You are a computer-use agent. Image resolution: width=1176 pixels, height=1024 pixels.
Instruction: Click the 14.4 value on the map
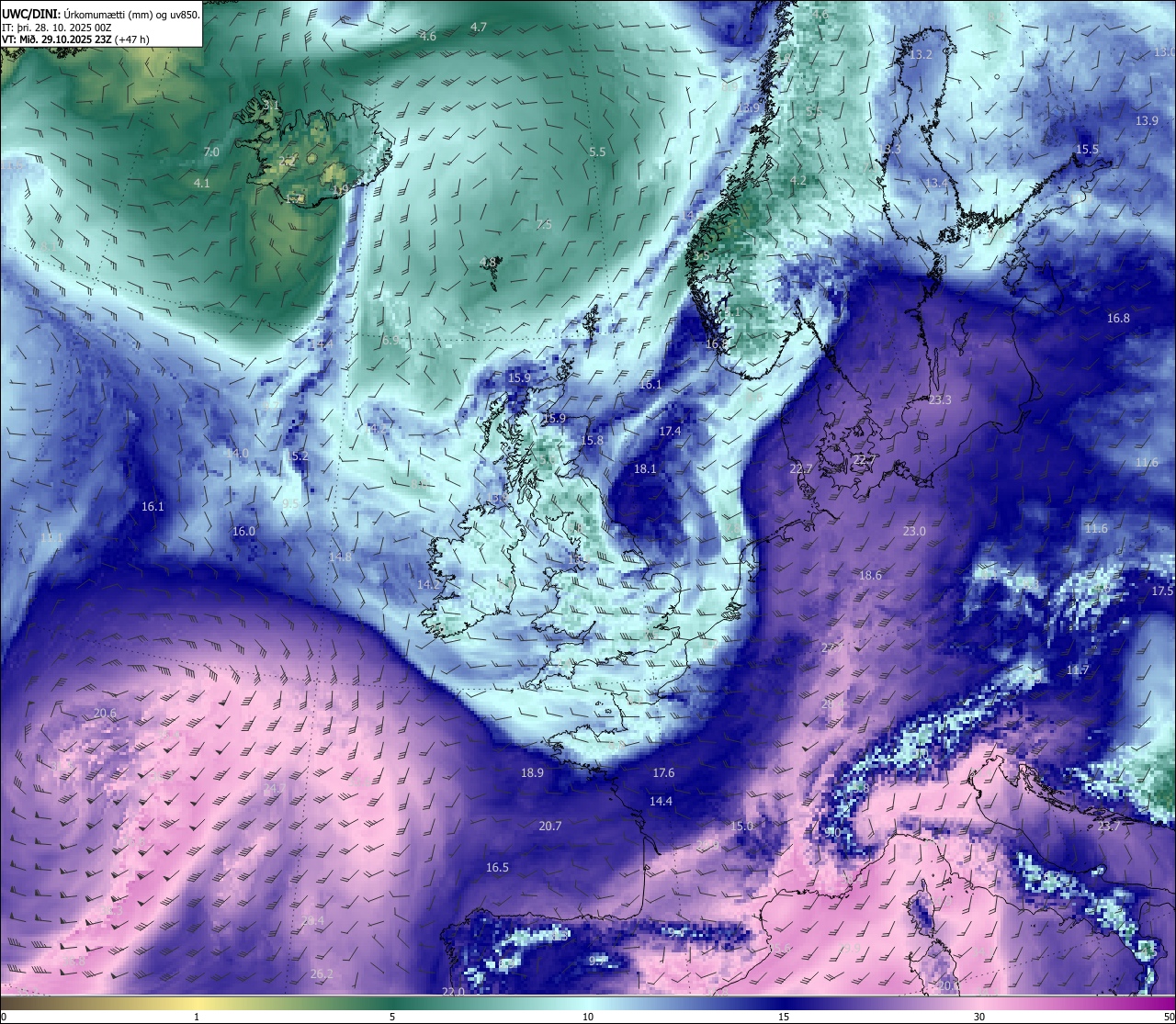[661, 802]
